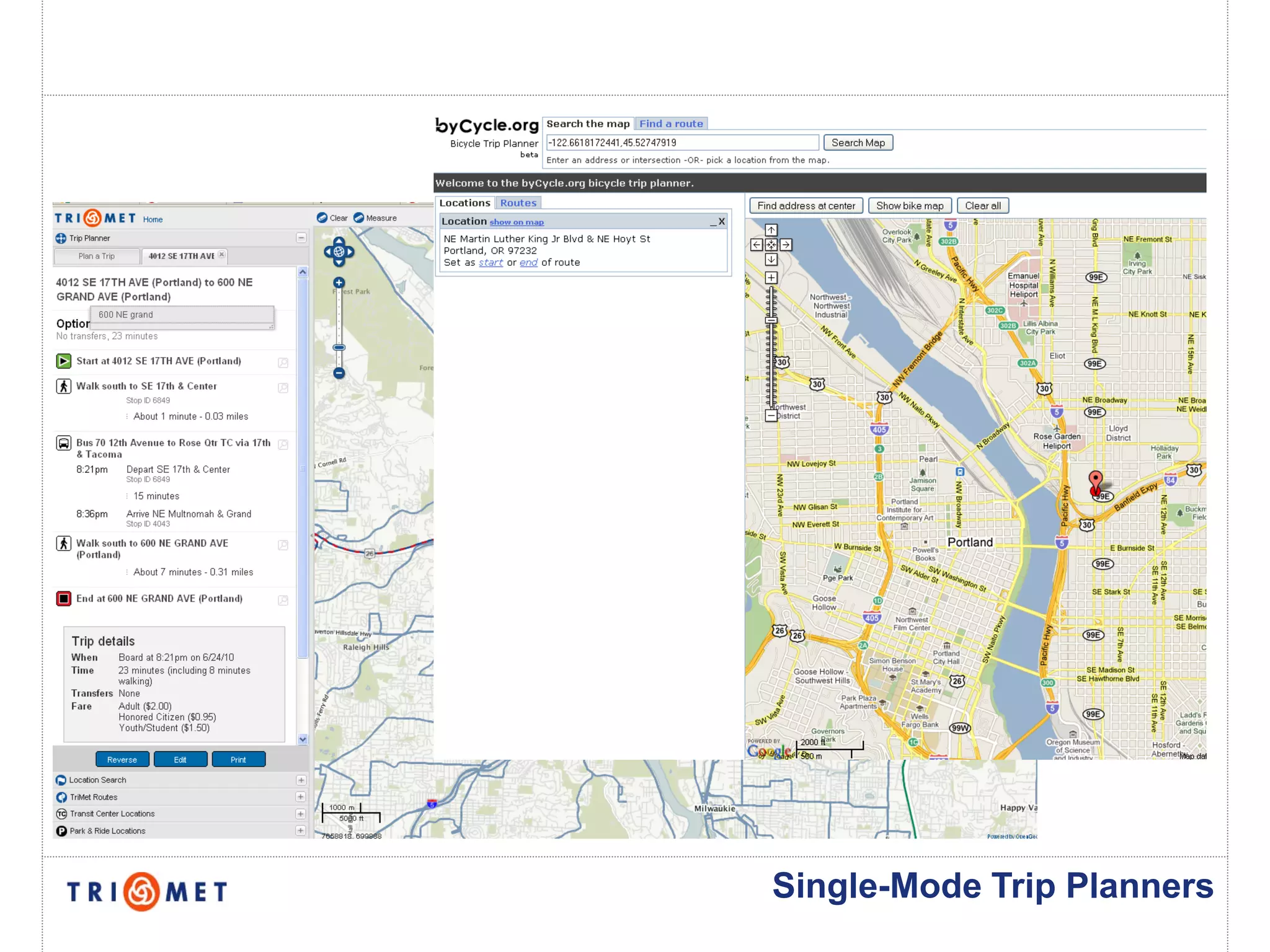Click Park & Ride Locations icon
The image size is (1270, 952).
click(61, 831)
